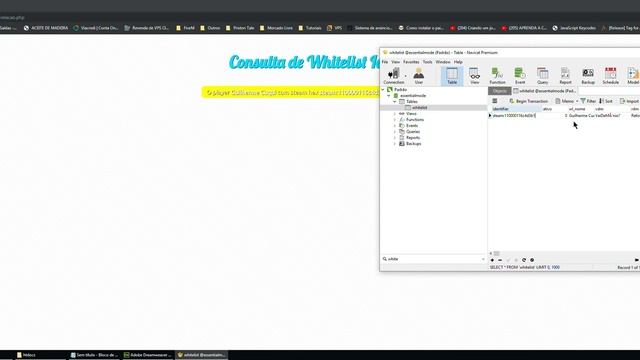Screen dimensions: 640x360
Task: Click the Sort button in the table toolbar
Action: [606, 101]
